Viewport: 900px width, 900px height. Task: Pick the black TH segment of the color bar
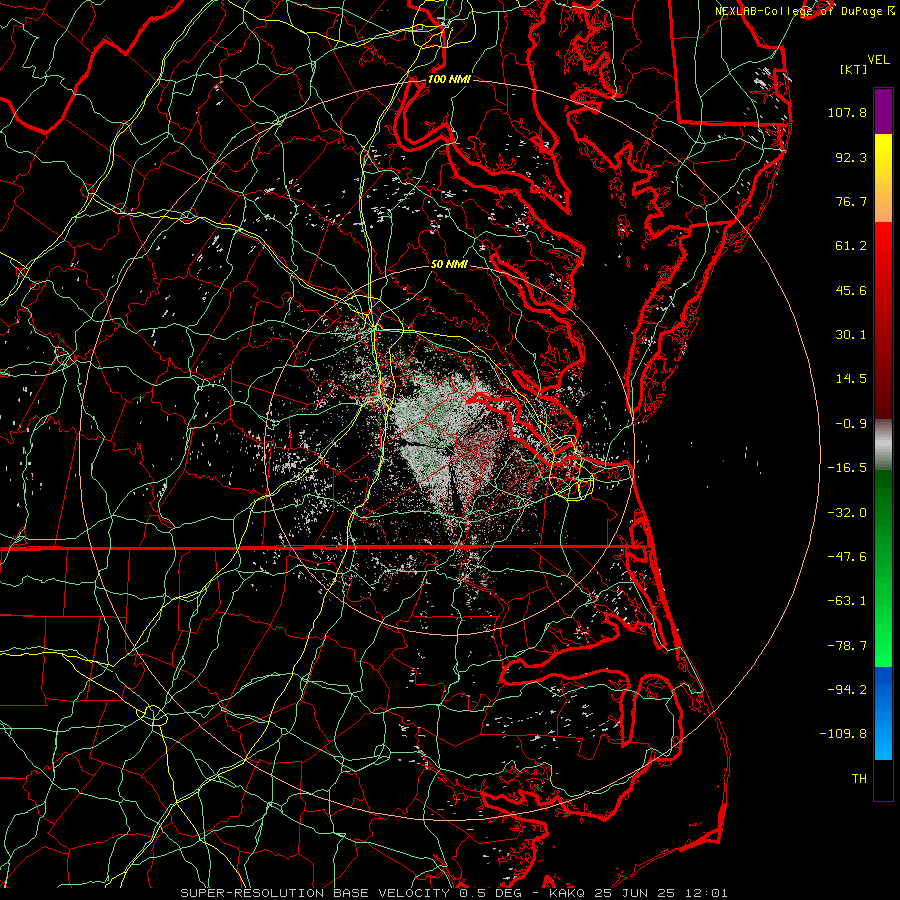click(x=883, y=780)
